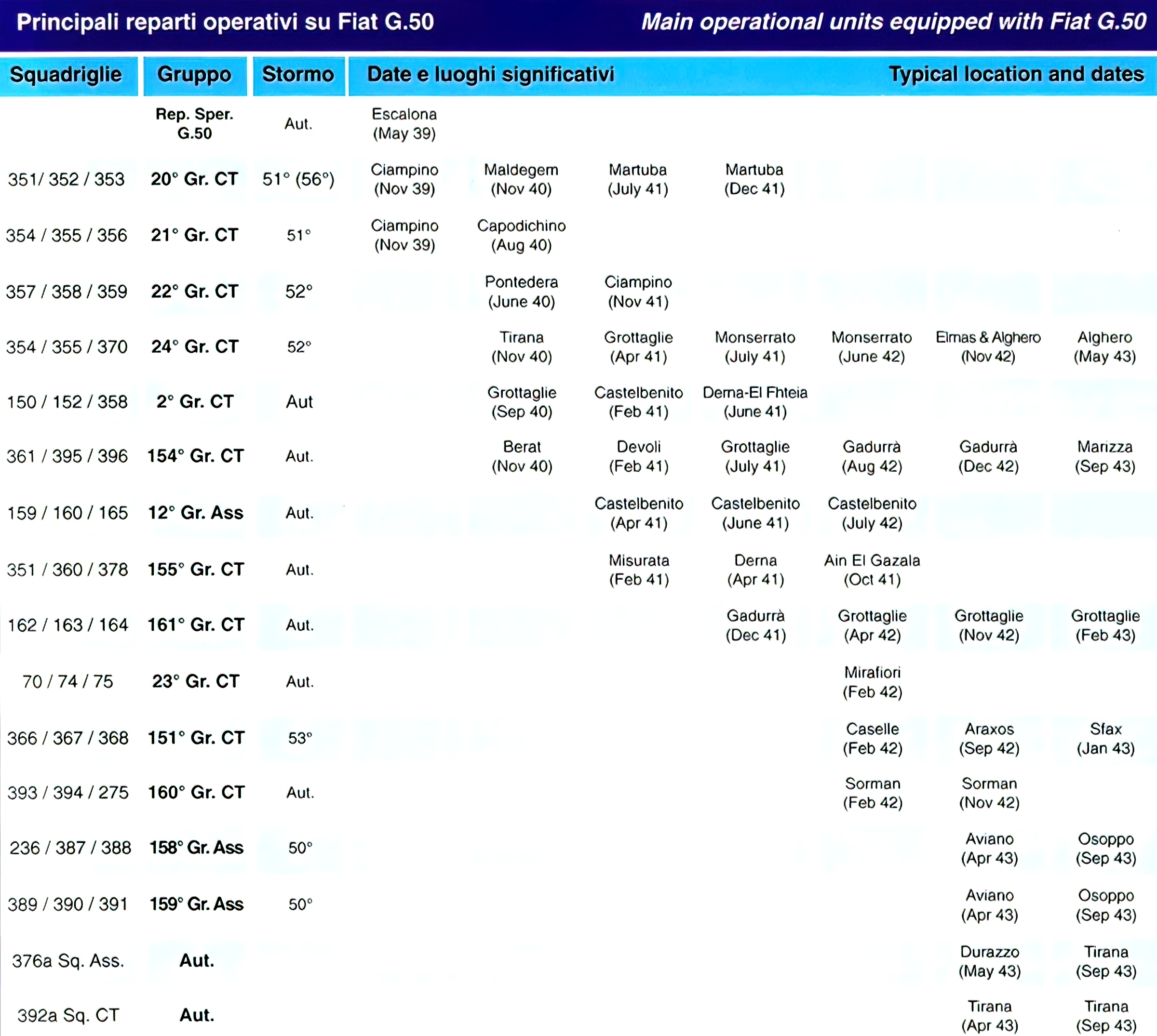
Task: Click the Gruppo column header
Action: point(194,75)
